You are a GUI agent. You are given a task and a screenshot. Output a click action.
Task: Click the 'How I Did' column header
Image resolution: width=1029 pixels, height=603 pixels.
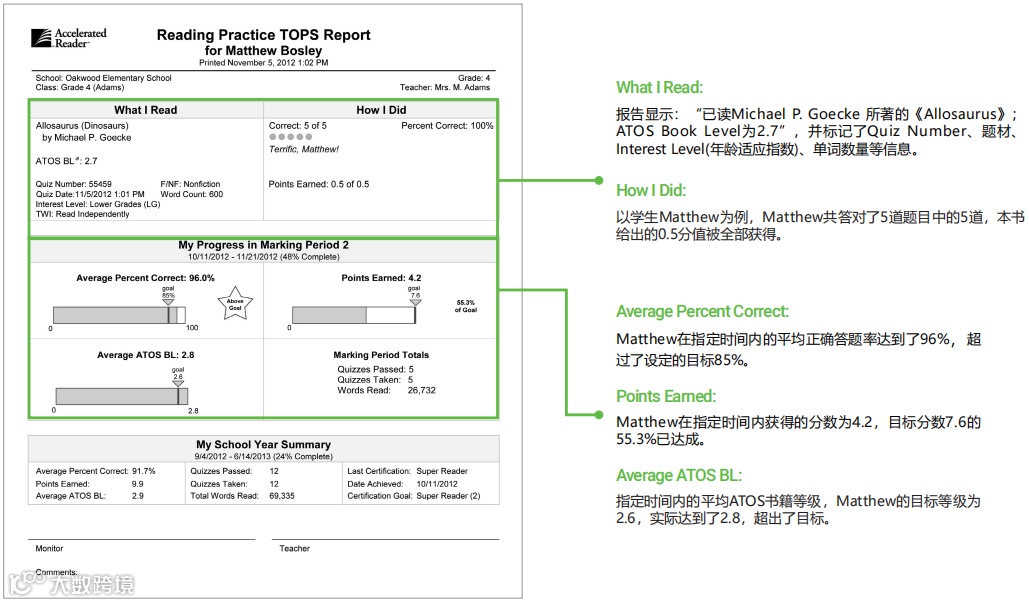click(381, 110)
